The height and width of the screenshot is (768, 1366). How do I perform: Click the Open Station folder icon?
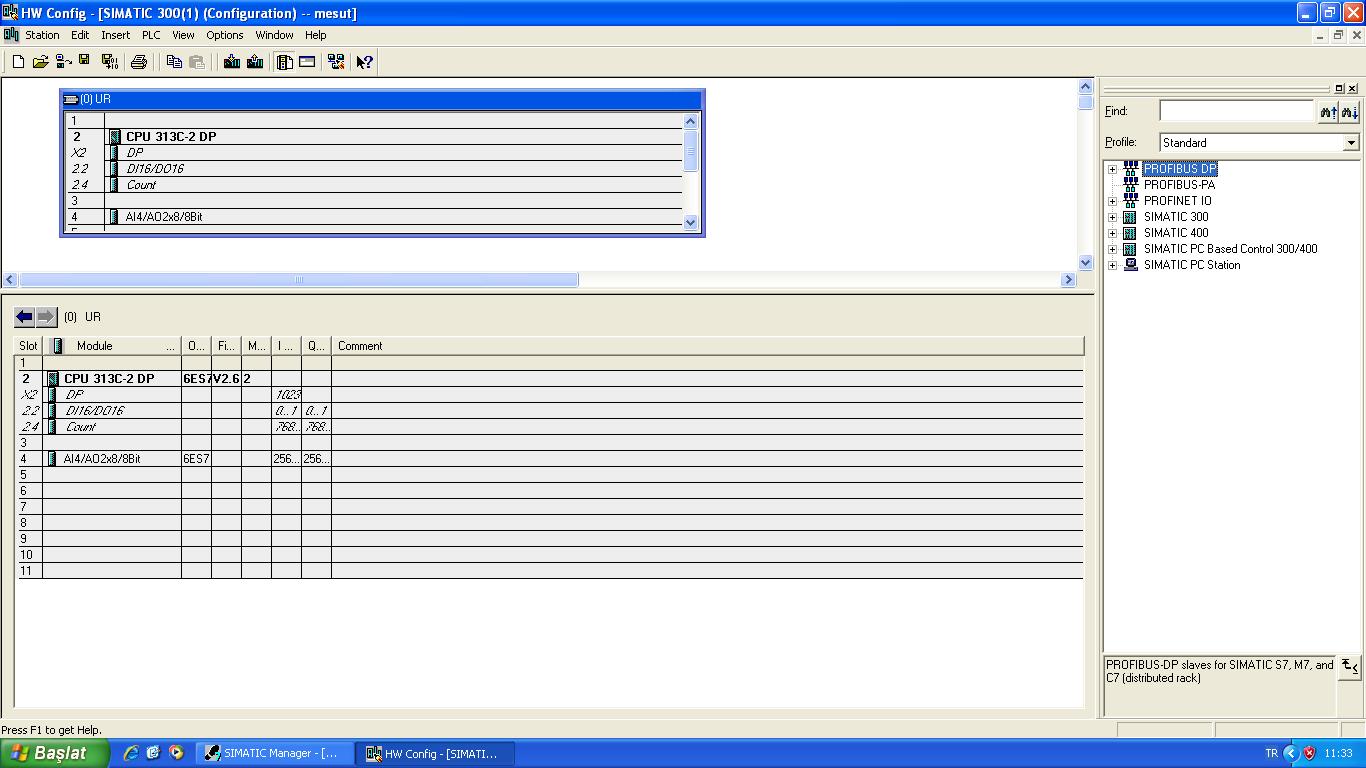click(40, 62)
